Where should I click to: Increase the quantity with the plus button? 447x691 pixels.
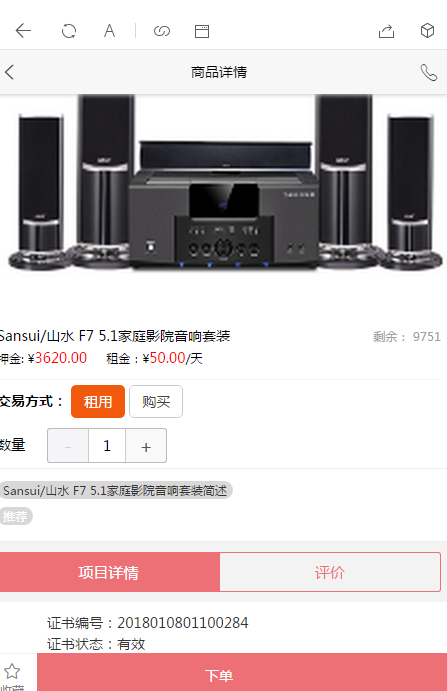click(x=146, y=446)
